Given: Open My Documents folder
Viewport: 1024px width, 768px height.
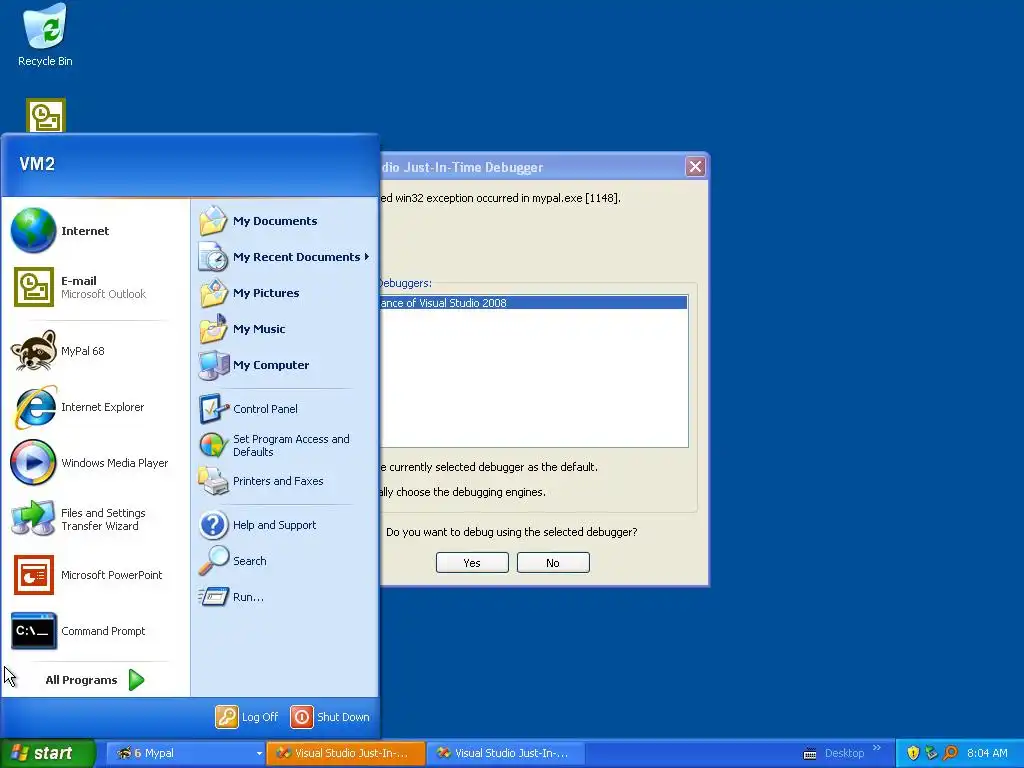Looking at the screenshot, I should coord(258,221).
